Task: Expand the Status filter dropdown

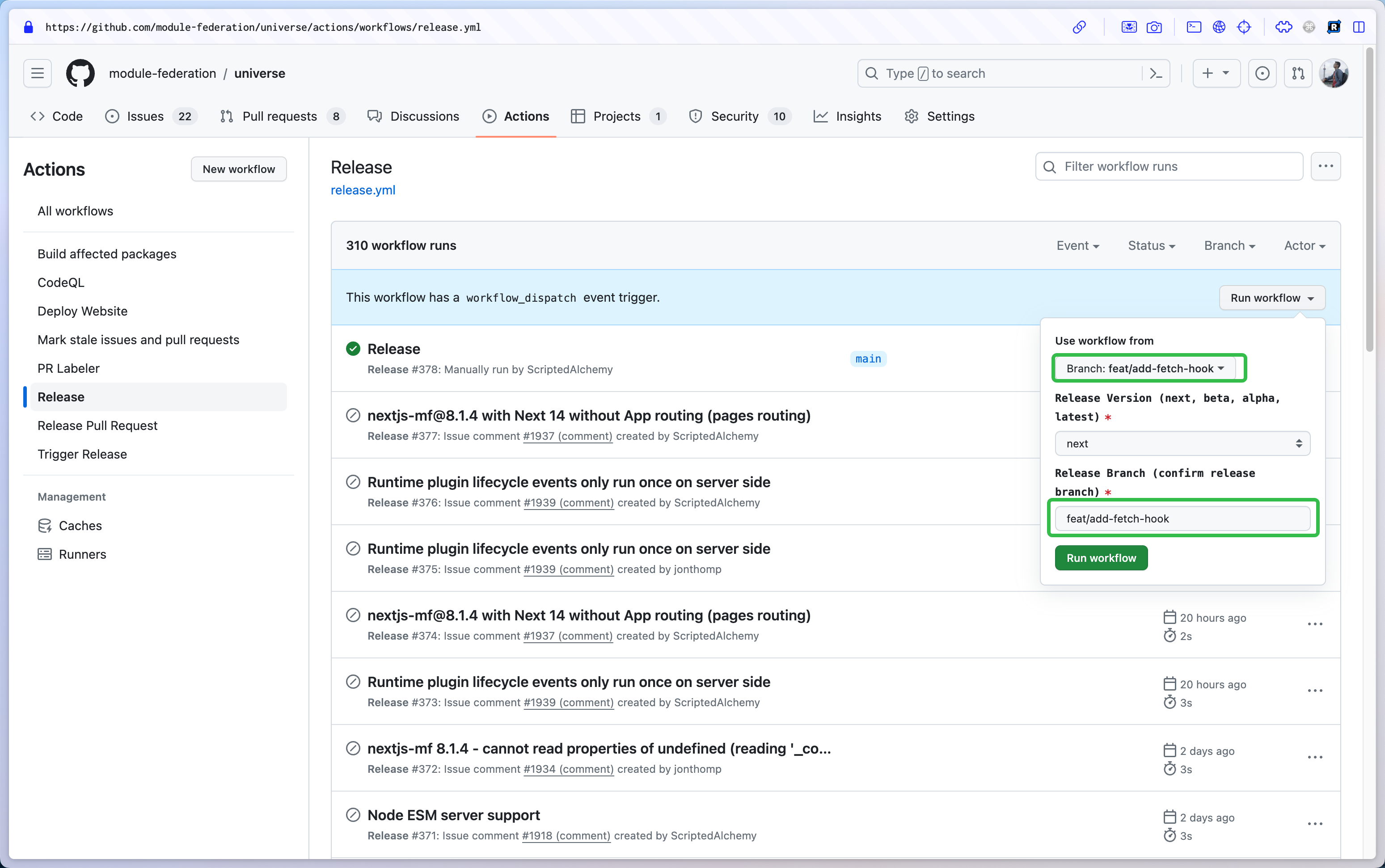Action: [1151, 246]
